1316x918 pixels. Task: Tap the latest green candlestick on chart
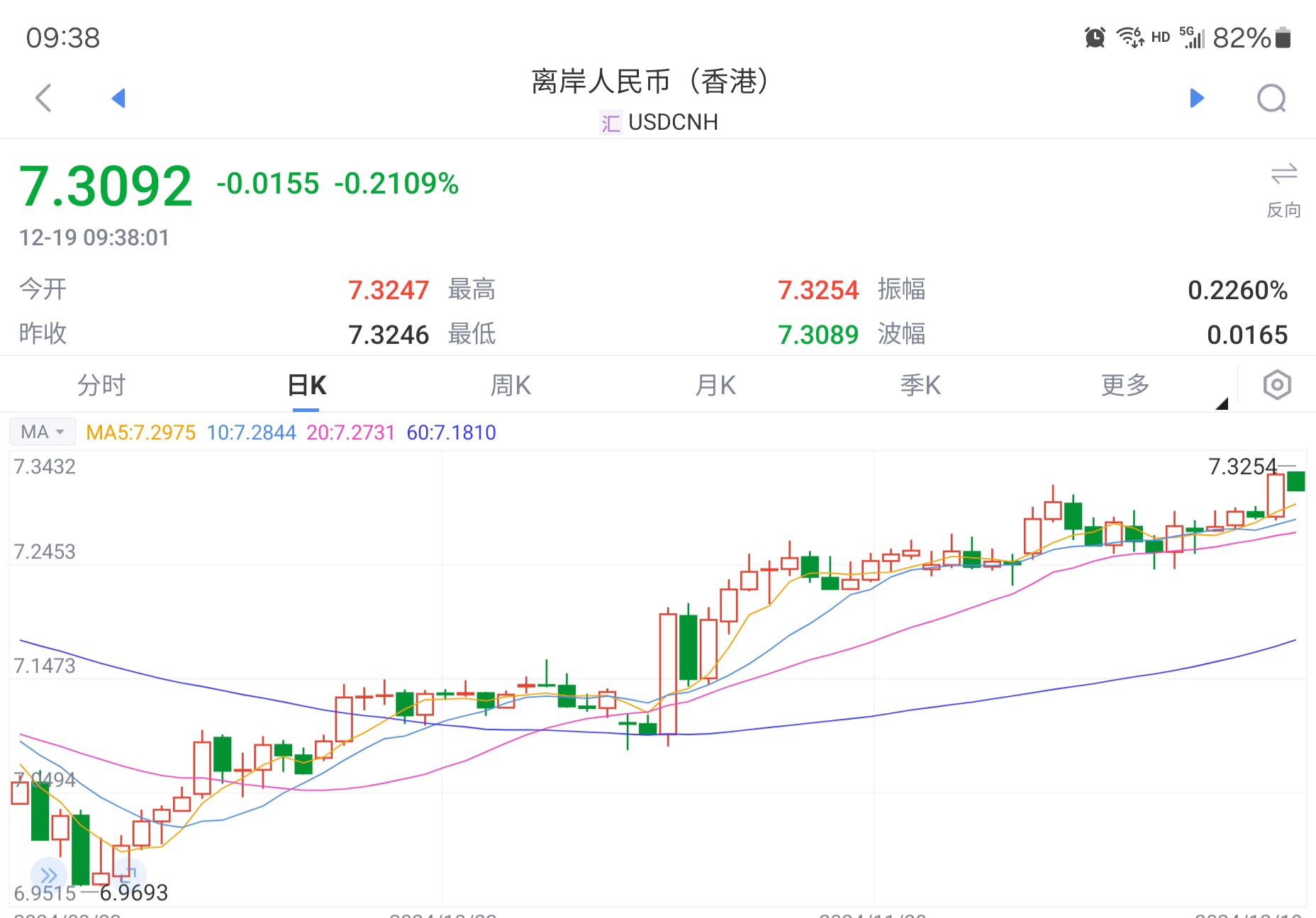coord(1296,481)
